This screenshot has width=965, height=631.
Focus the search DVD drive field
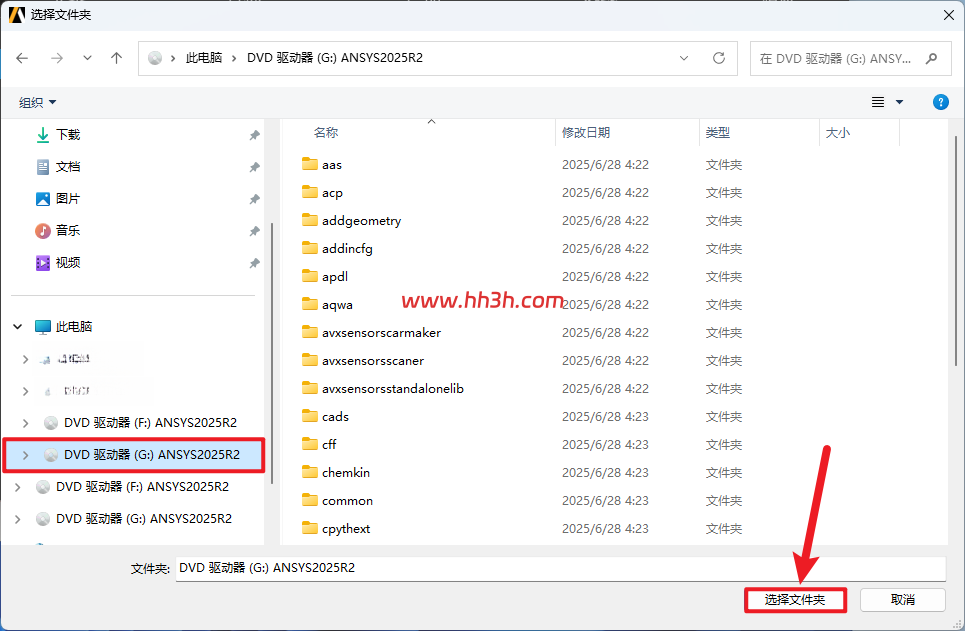point(851,58)
